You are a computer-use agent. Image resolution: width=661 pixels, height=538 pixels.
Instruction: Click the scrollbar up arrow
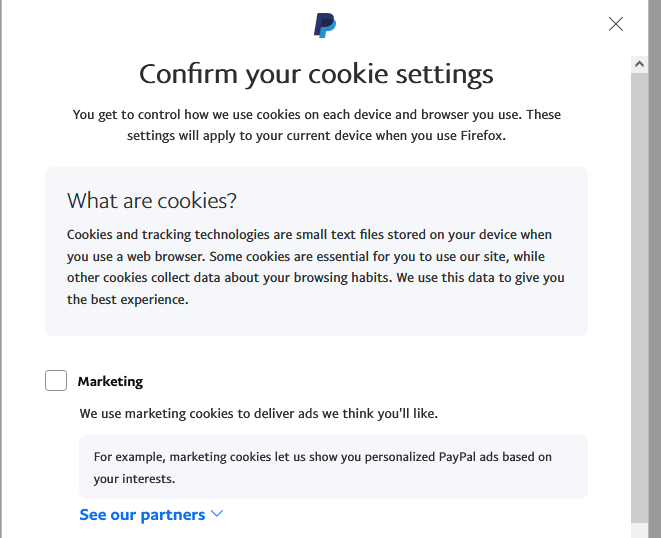[640, 63]
